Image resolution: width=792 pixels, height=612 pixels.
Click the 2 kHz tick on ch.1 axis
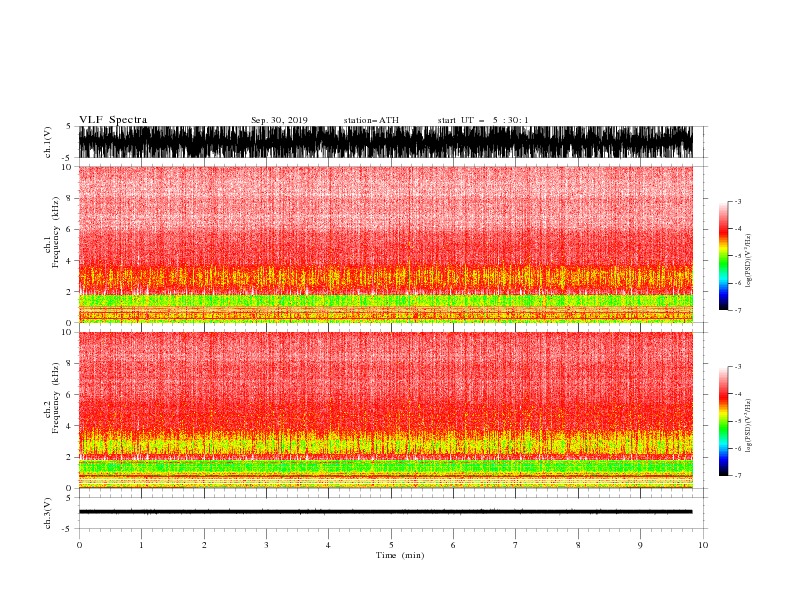click(x=69, y=292)
